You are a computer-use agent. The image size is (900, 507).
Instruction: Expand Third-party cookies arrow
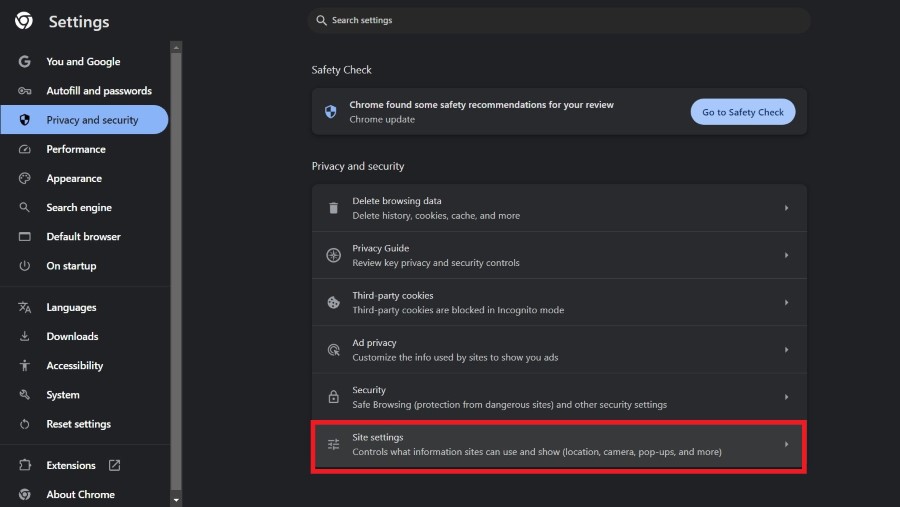tap(786, 303)
